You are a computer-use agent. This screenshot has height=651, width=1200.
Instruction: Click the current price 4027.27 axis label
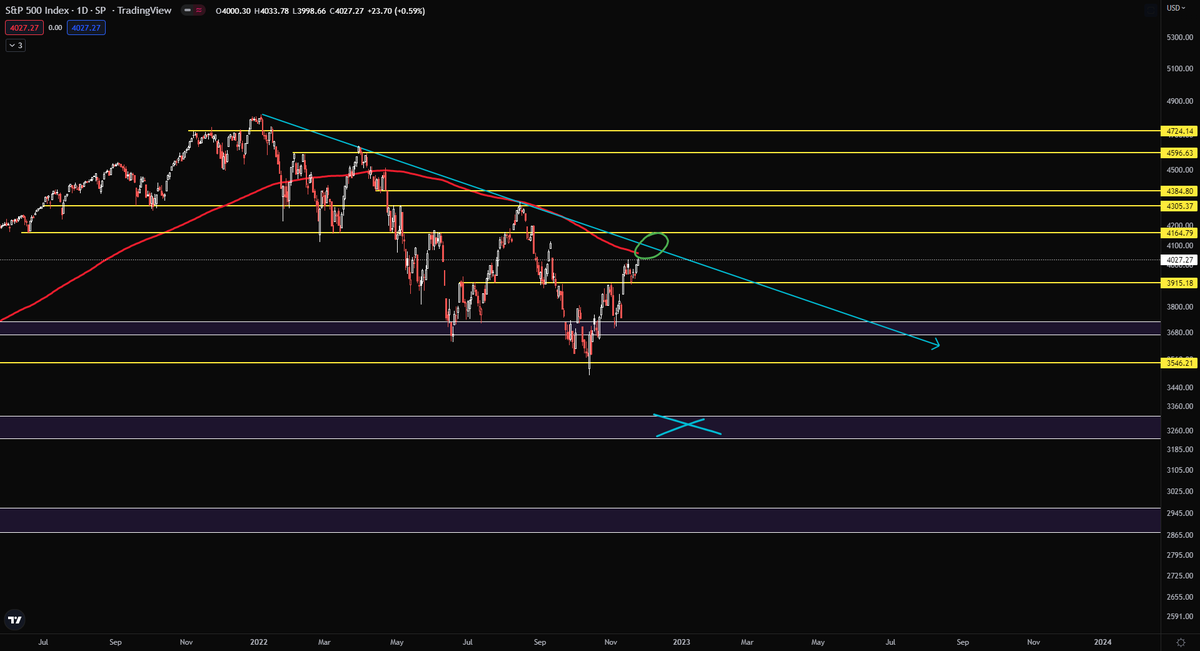(x=1180, y=260)
